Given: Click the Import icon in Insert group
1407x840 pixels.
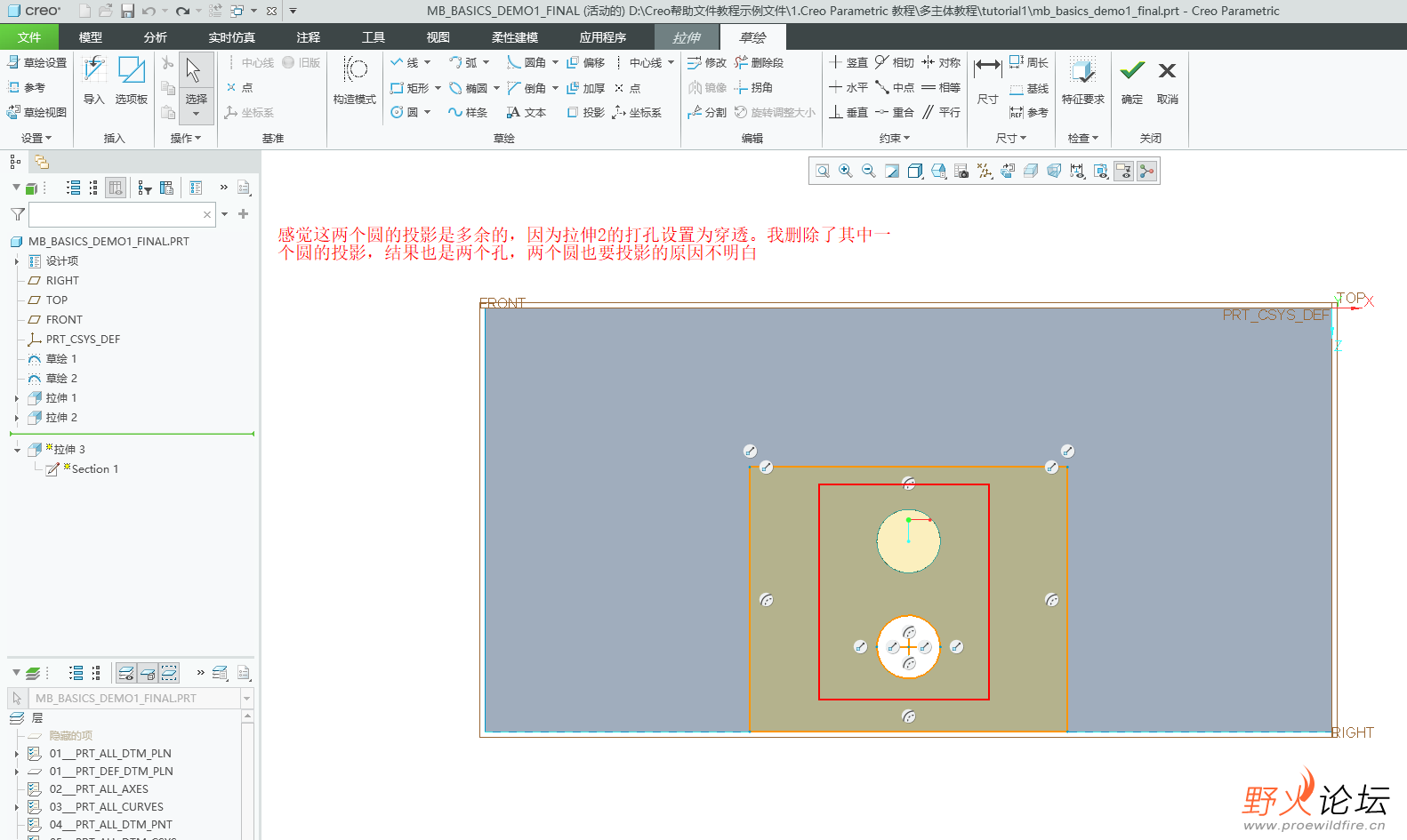Looking at the screenshot, I should point(94,69).
